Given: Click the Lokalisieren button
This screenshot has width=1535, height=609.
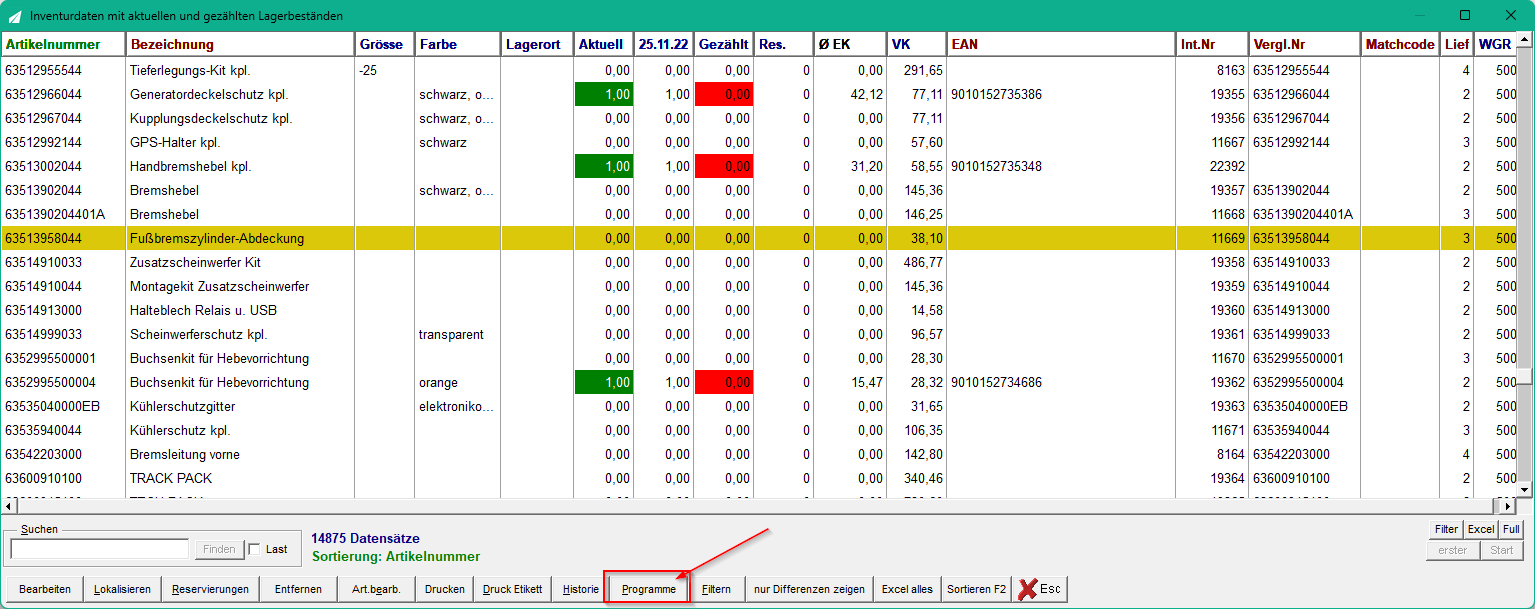Looking at the screenshot, I should click(122, 589).
